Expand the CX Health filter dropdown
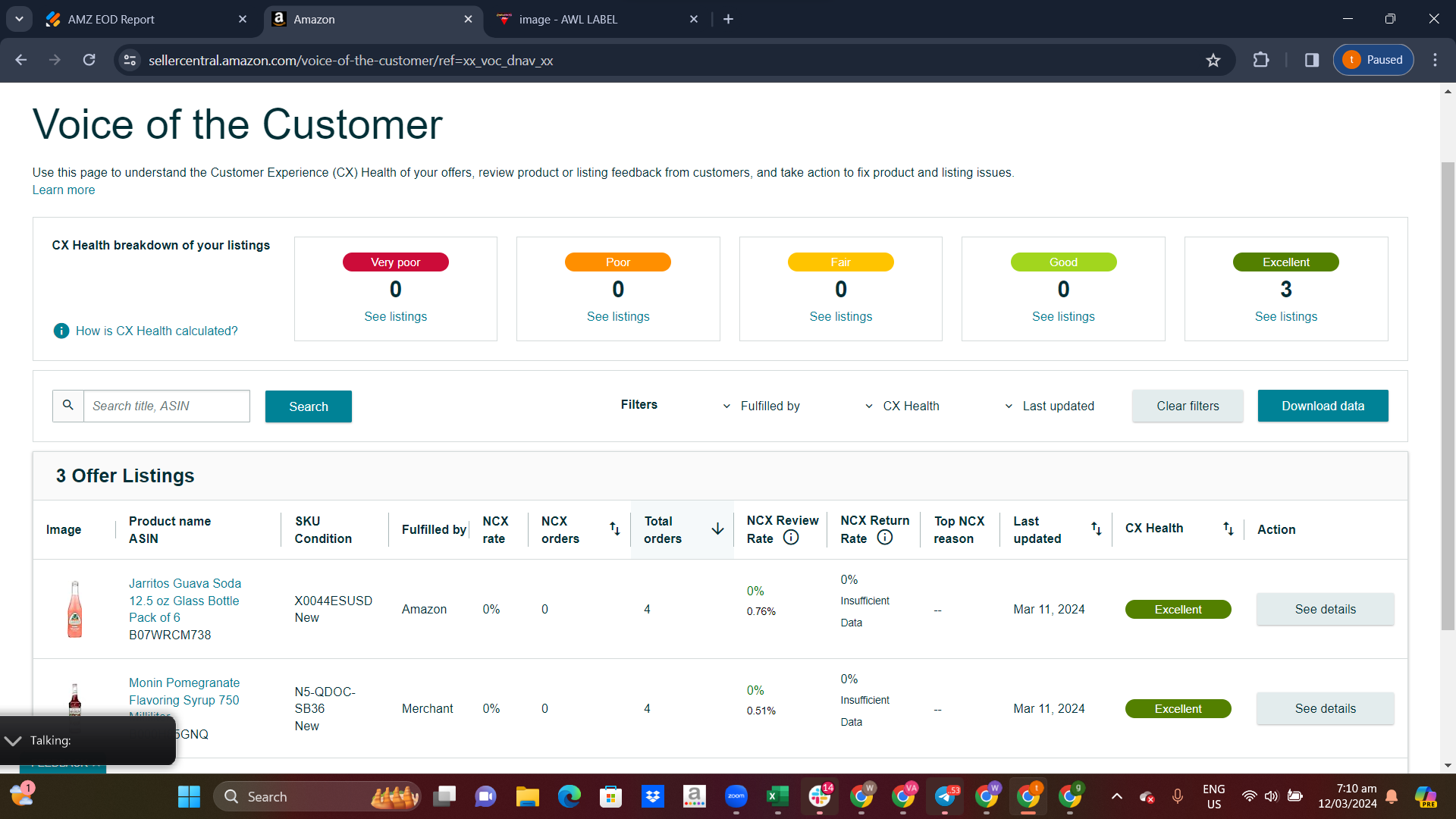The width and height of the screenshot is (1456, 819). point(902,406)
